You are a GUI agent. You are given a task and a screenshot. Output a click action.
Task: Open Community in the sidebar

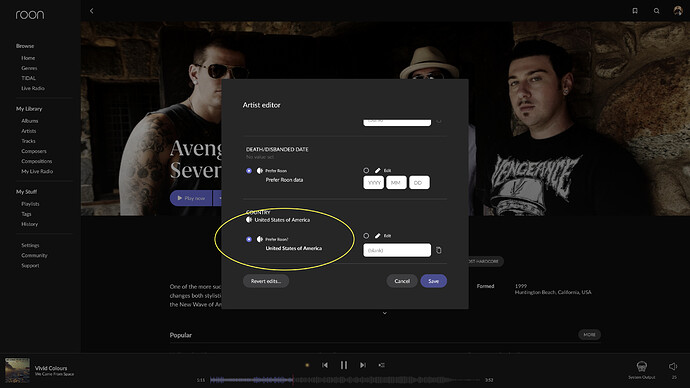pyautogui.click(x=34, y=256)
